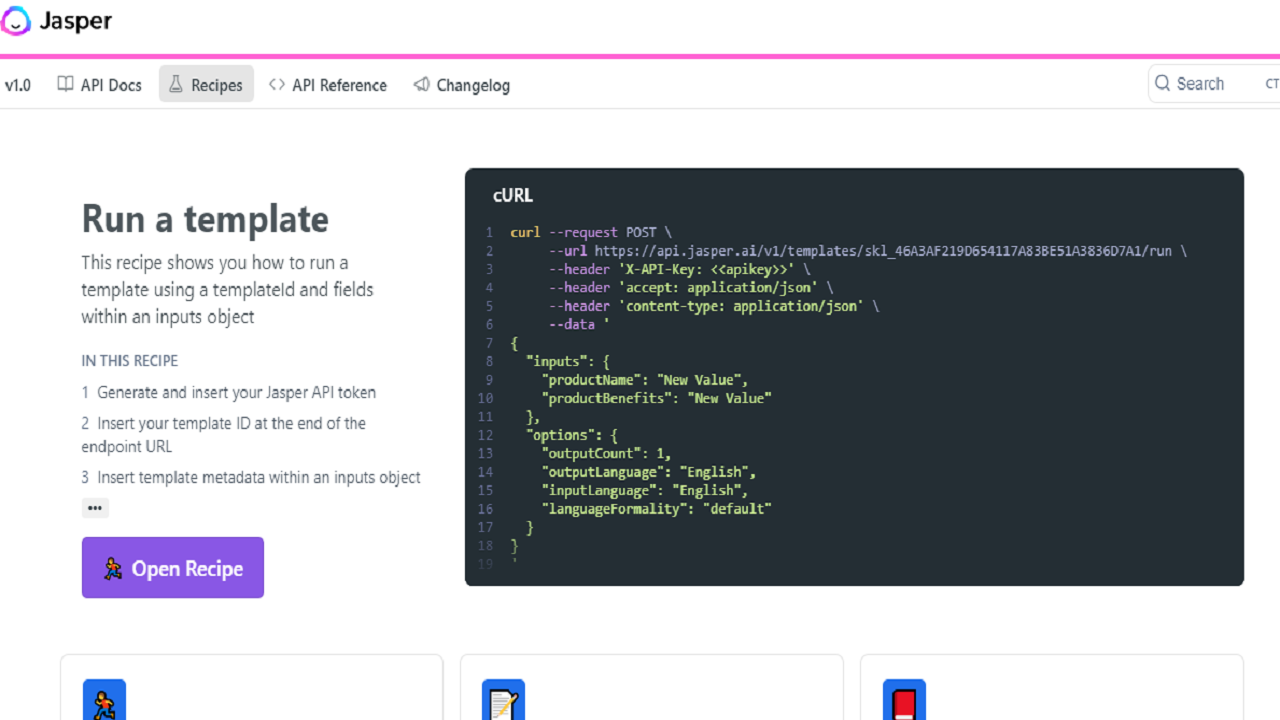Click the runner emoji on Open Recipe
This screenshot has width=1280, height=720.
pyautogui.click(x=113, y=568)
